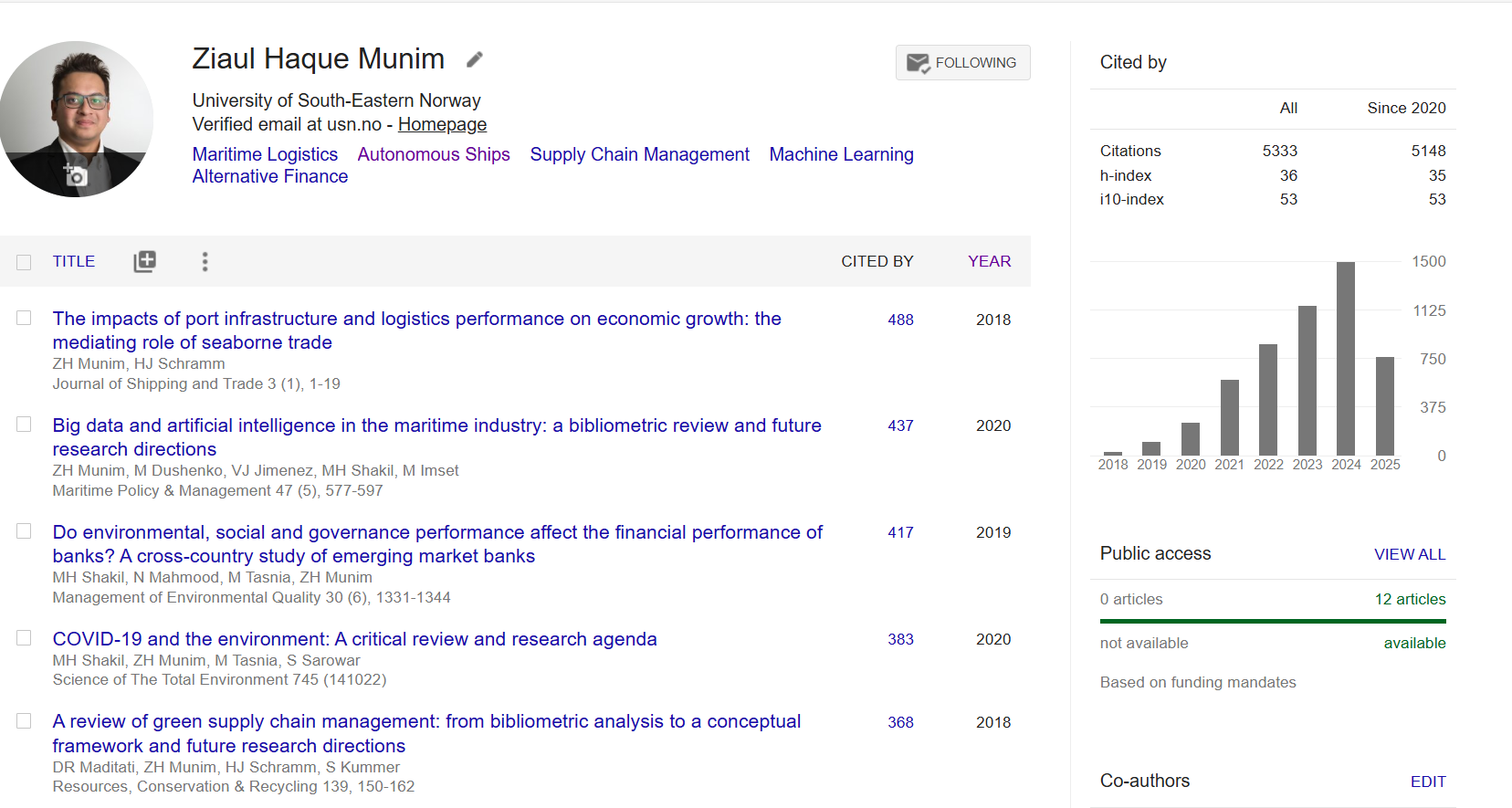Open the Machine Learning interest tag
Viewport: 1512px width, 808px height.
click(x=841, y=154)
